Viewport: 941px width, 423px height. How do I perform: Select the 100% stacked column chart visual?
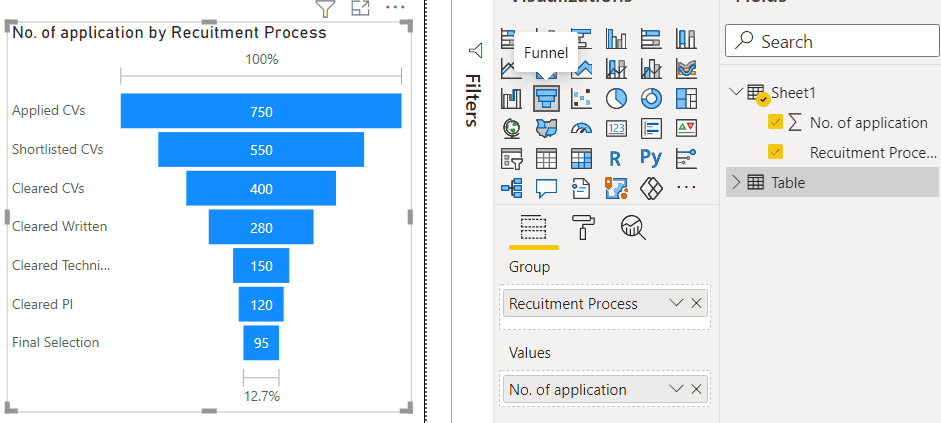[686, 39]
